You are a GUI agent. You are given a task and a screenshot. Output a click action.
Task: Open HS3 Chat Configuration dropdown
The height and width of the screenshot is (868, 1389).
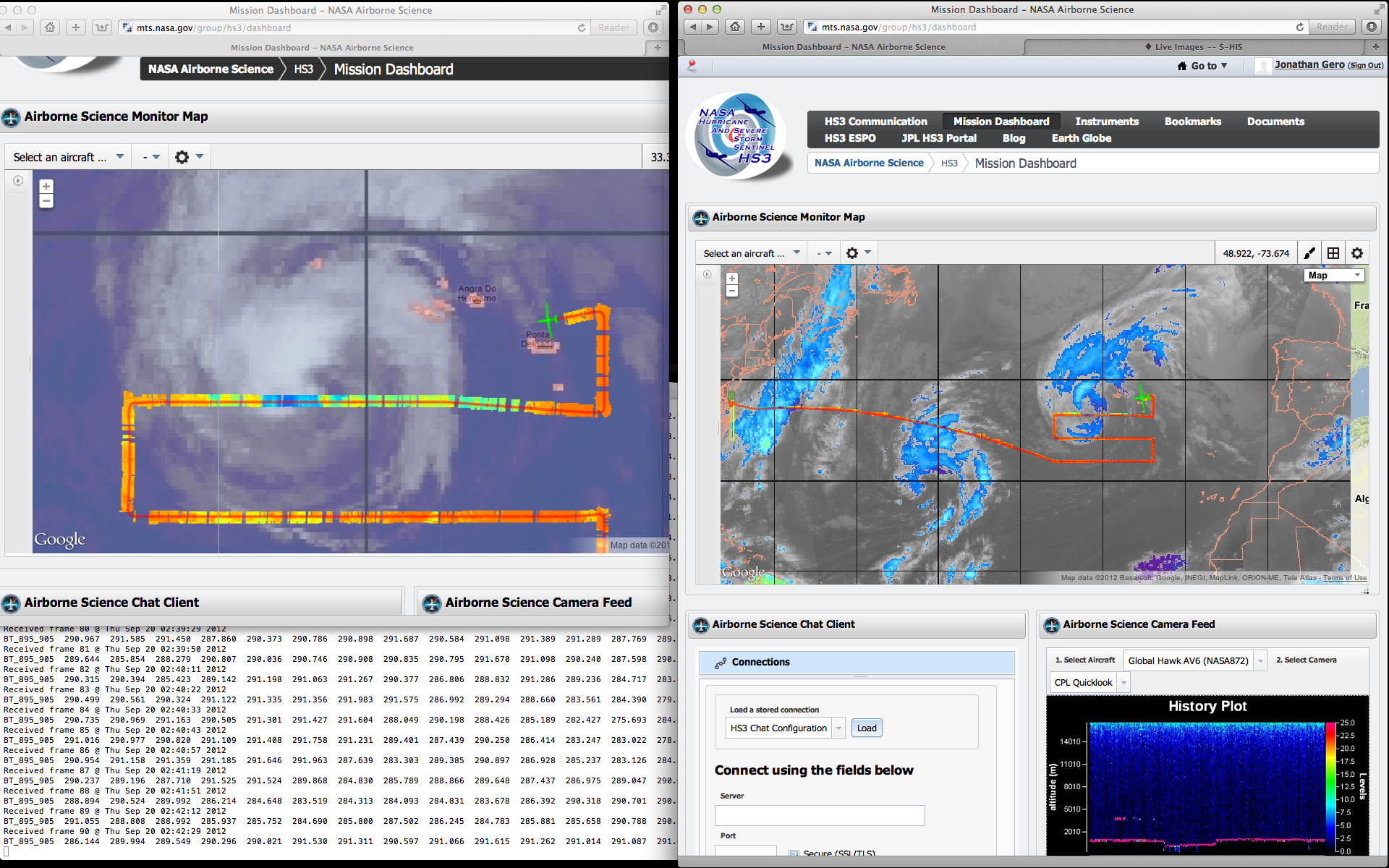pyautogui.click(x=839, y=728)
